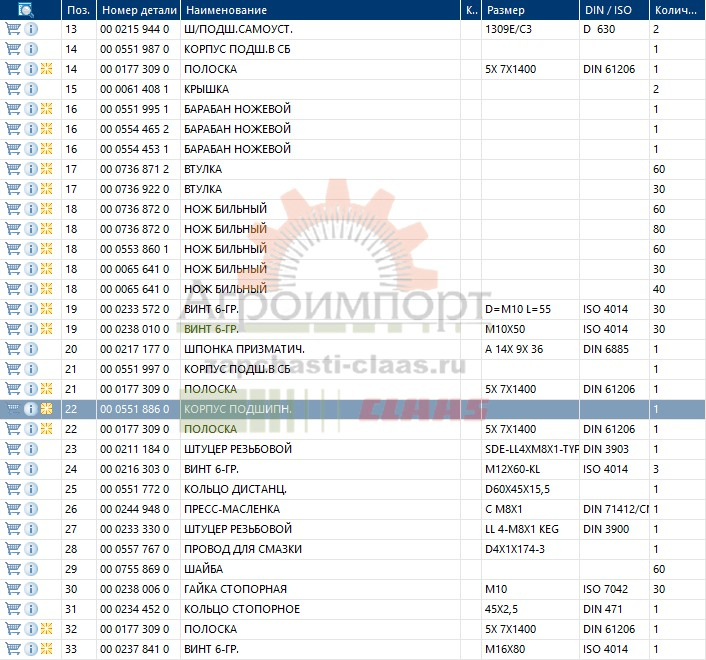Add part 00 0215 944 0 to cart
Screen dimensions: 706x660
pos(13,29)
